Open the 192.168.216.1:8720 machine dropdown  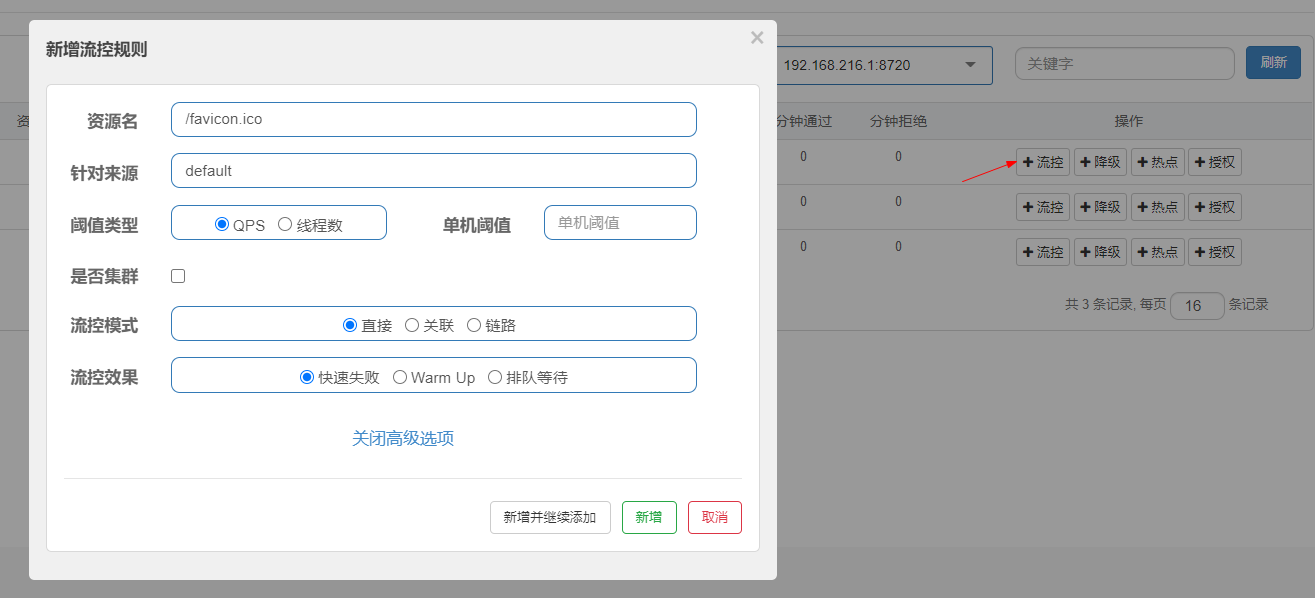coord(884,65)
